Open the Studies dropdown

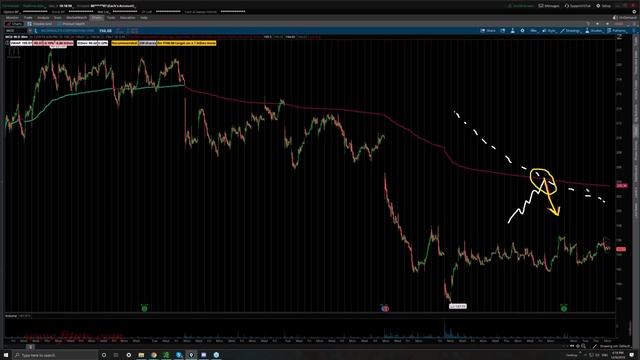[x=594, y=31]
